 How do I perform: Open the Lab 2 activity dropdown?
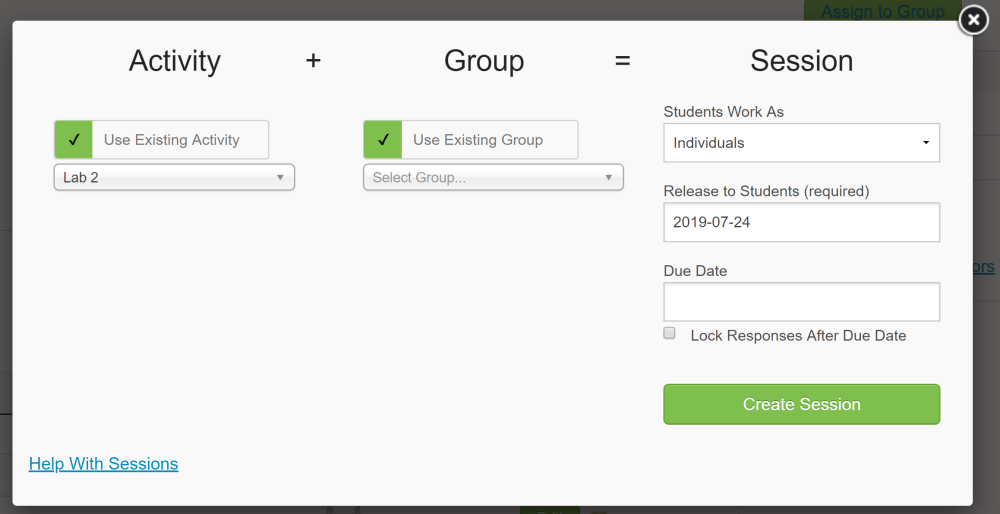174,178
